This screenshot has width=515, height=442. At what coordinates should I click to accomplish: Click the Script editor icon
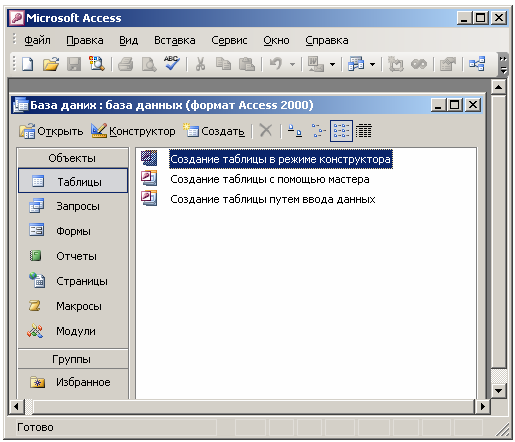click(419, 64)
